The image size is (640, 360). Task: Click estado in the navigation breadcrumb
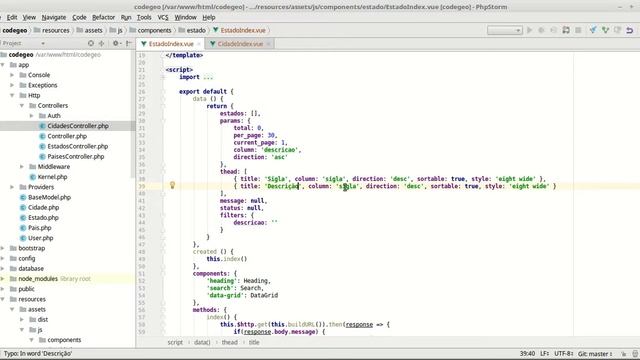click(x=192, y=30)
